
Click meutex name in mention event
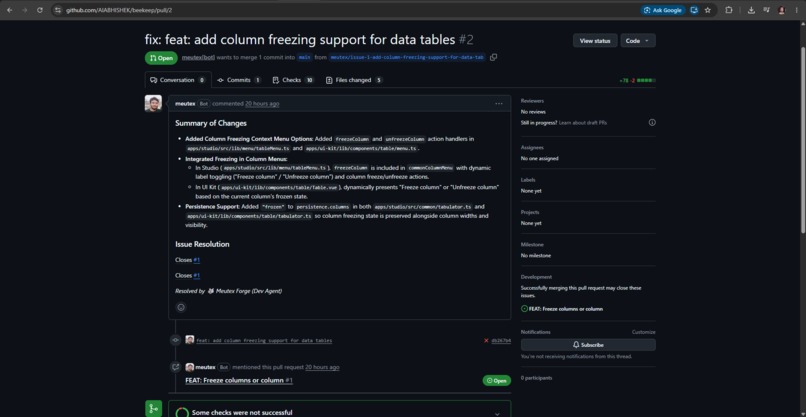pyautogui.click(x=206, y=367)
